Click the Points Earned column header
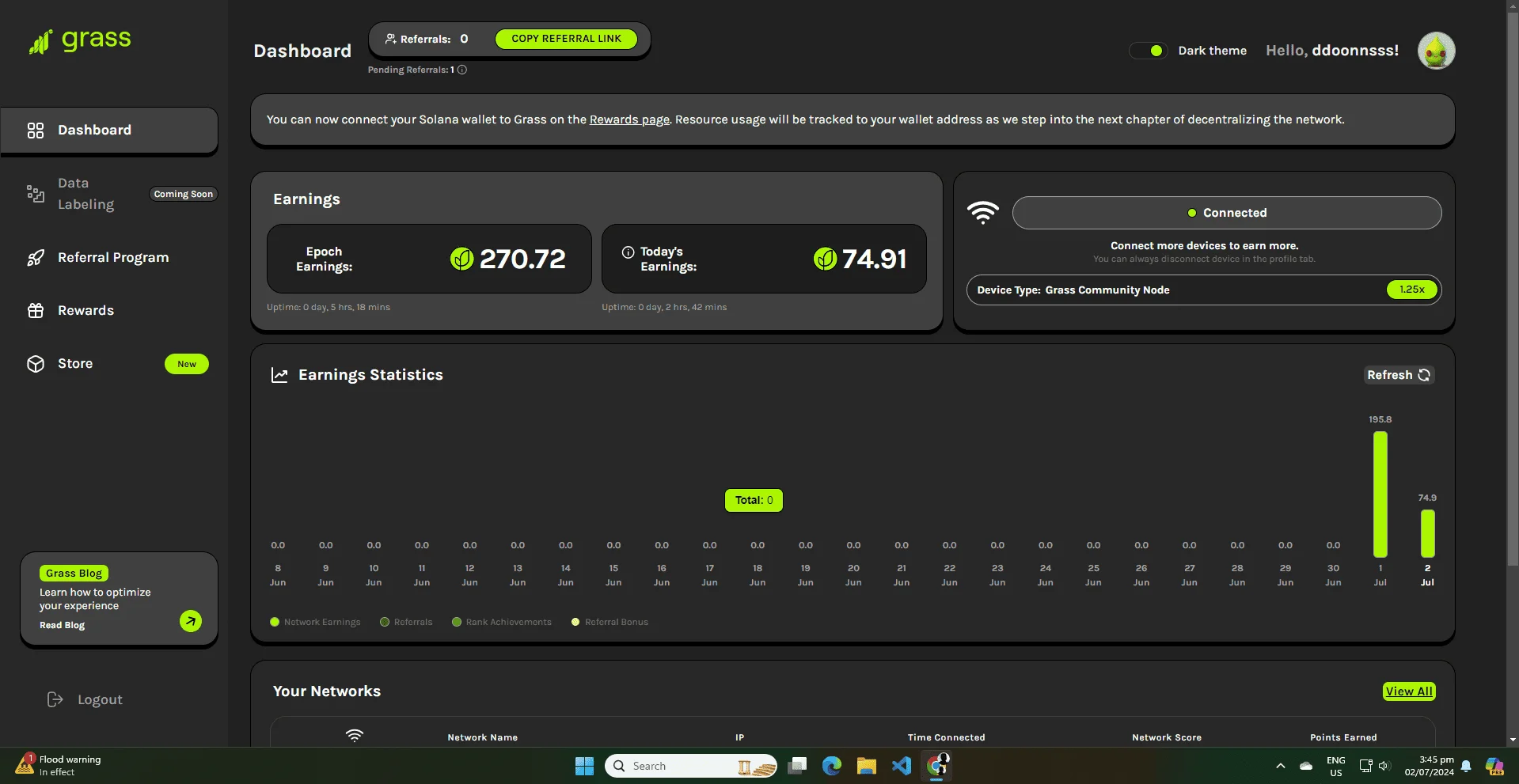Screen dimensions: 1519x784 1343,737
